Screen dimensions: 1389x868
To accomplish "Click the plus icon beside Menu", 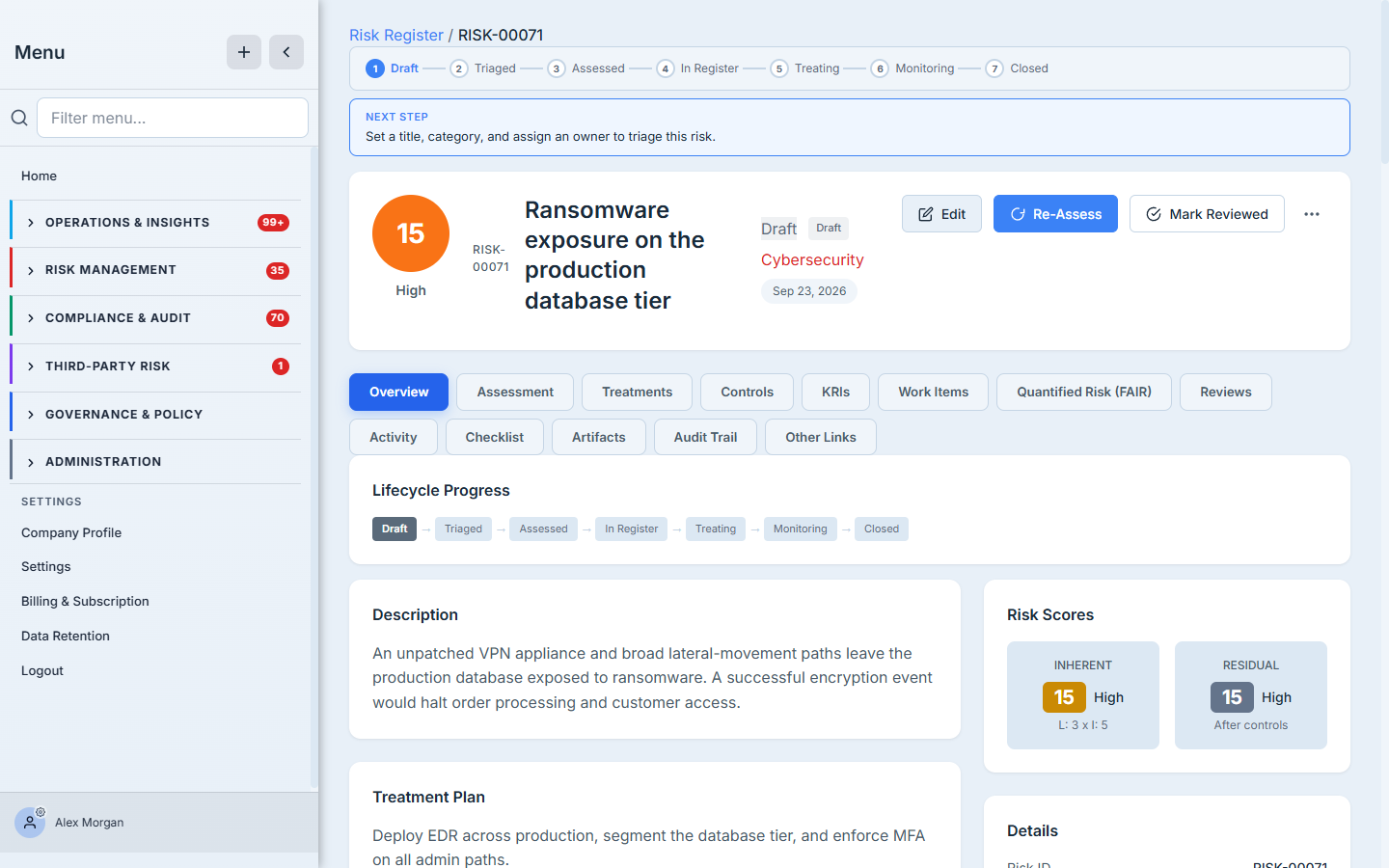I will click(244, 52).
